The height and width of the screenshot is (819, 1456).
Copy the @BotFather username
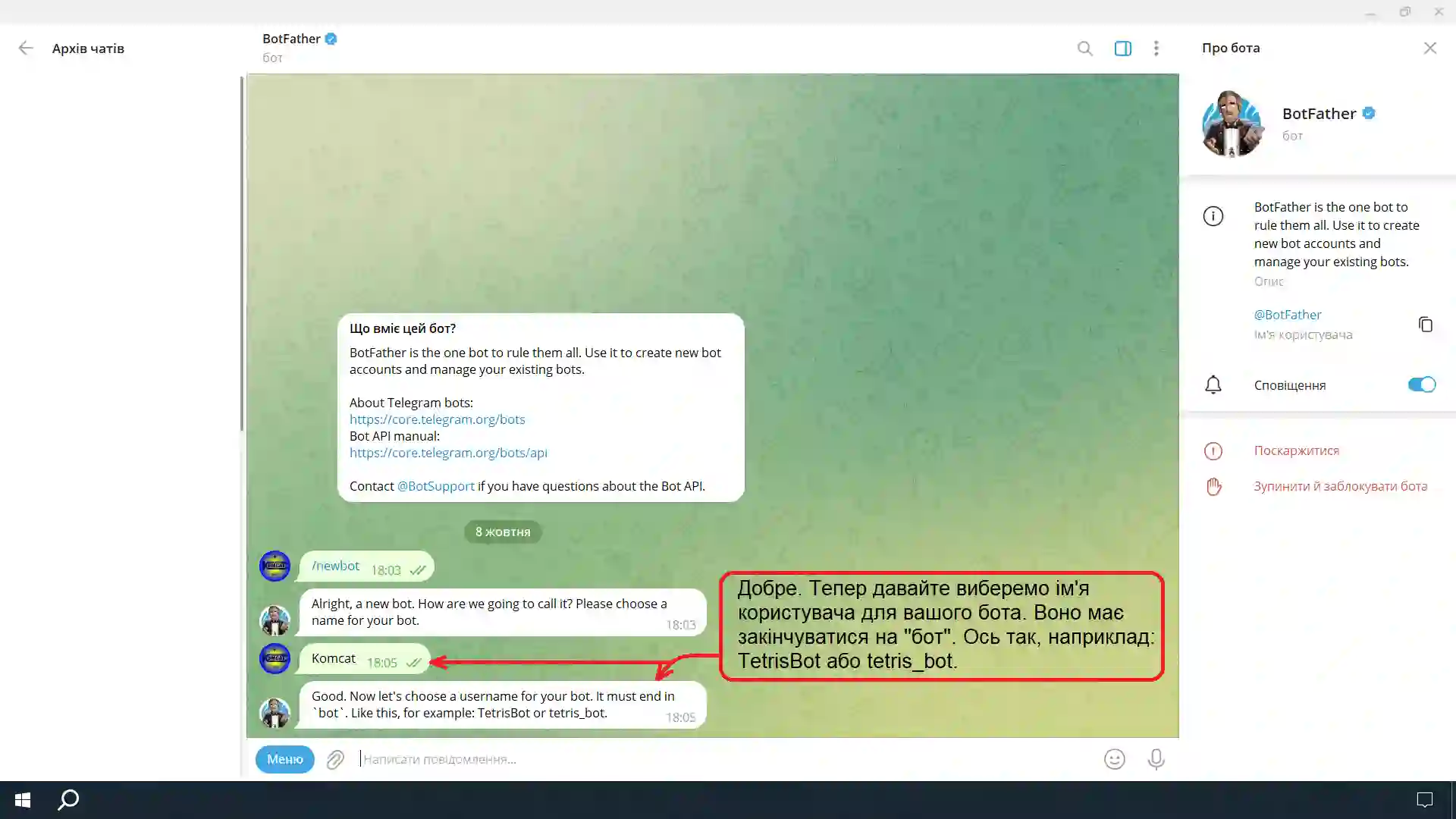pyautogui.click(x=1425, y=325)
